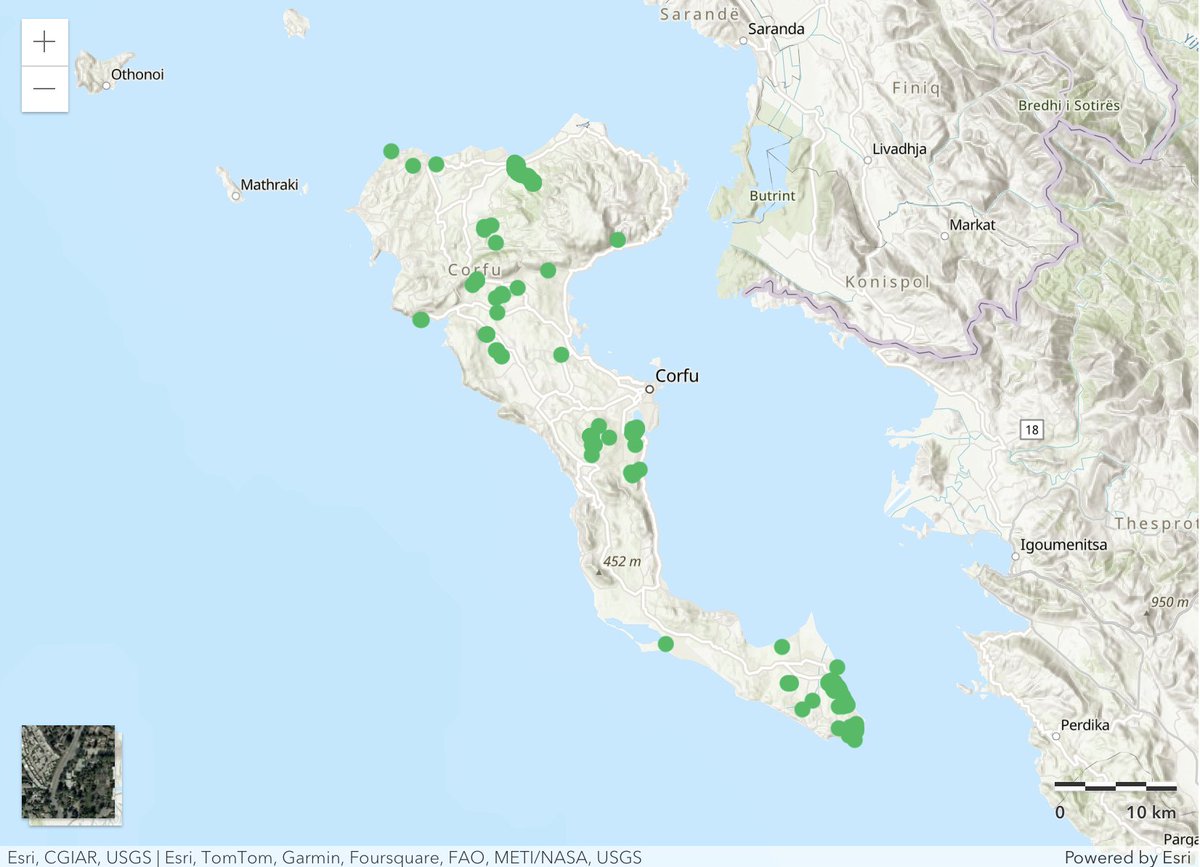Click the Othonoi island label
The image size is (1200, 867).
(x=137, y=73)
